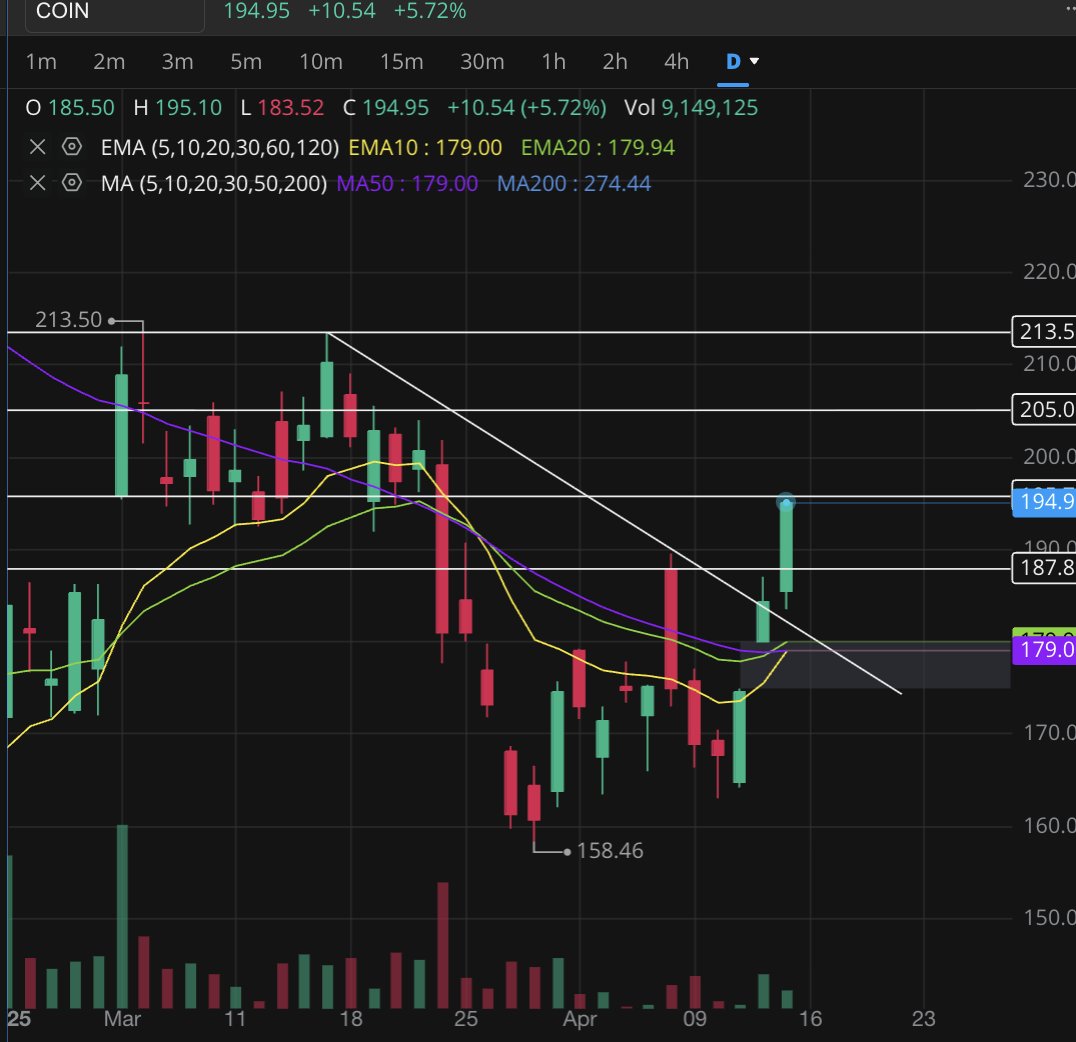Select the 1h timeframe
The image size is (1076, 1042).
[x=553, y=62]
